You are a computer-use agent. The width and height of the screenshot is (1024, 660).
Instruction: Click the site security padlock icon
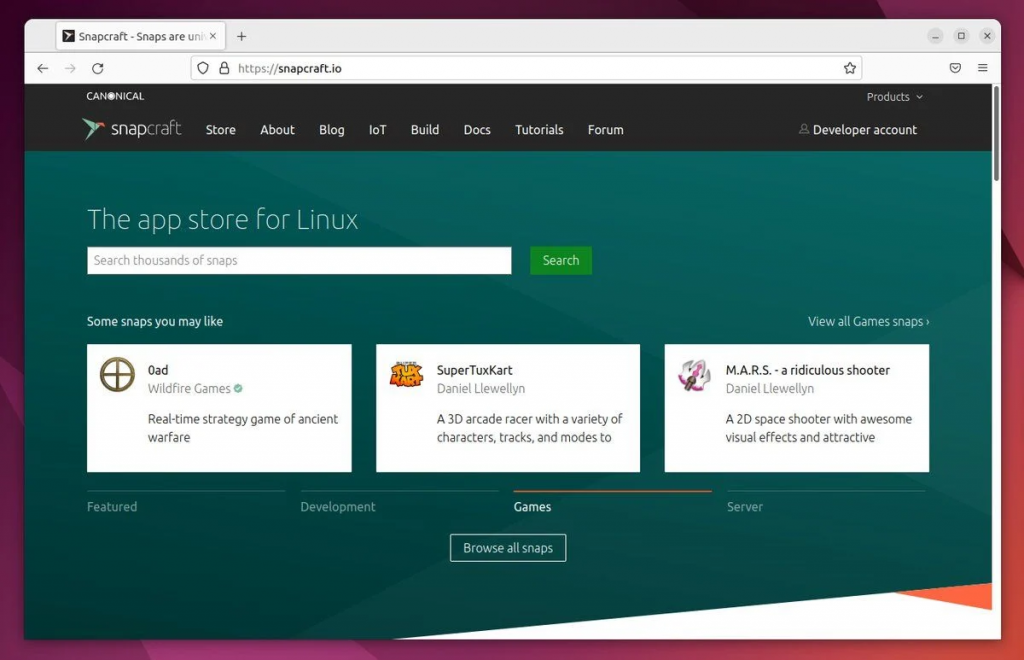[x=224, y=68]
